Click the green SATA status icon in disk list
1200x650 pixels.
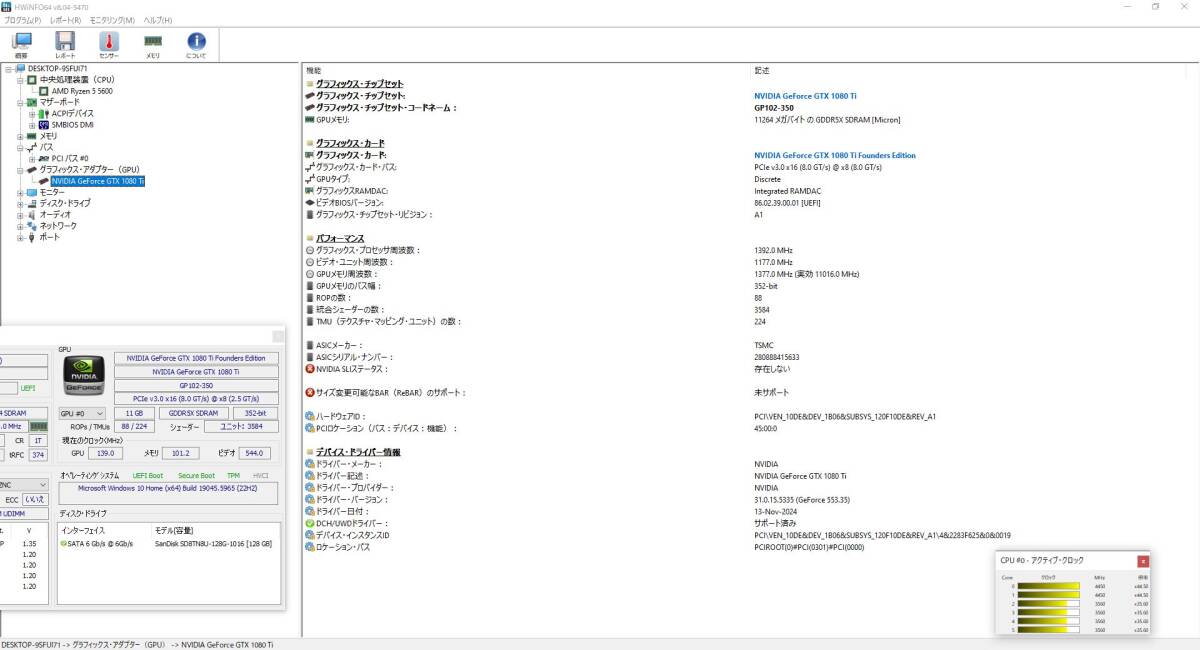click(x=64, y=544)
